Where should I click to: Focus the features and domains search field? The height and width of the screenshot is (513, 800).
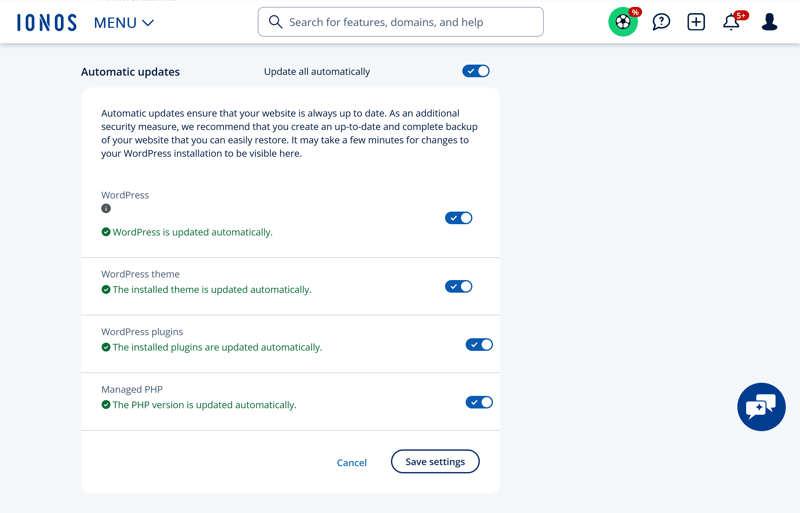click(x=401, y=22)
